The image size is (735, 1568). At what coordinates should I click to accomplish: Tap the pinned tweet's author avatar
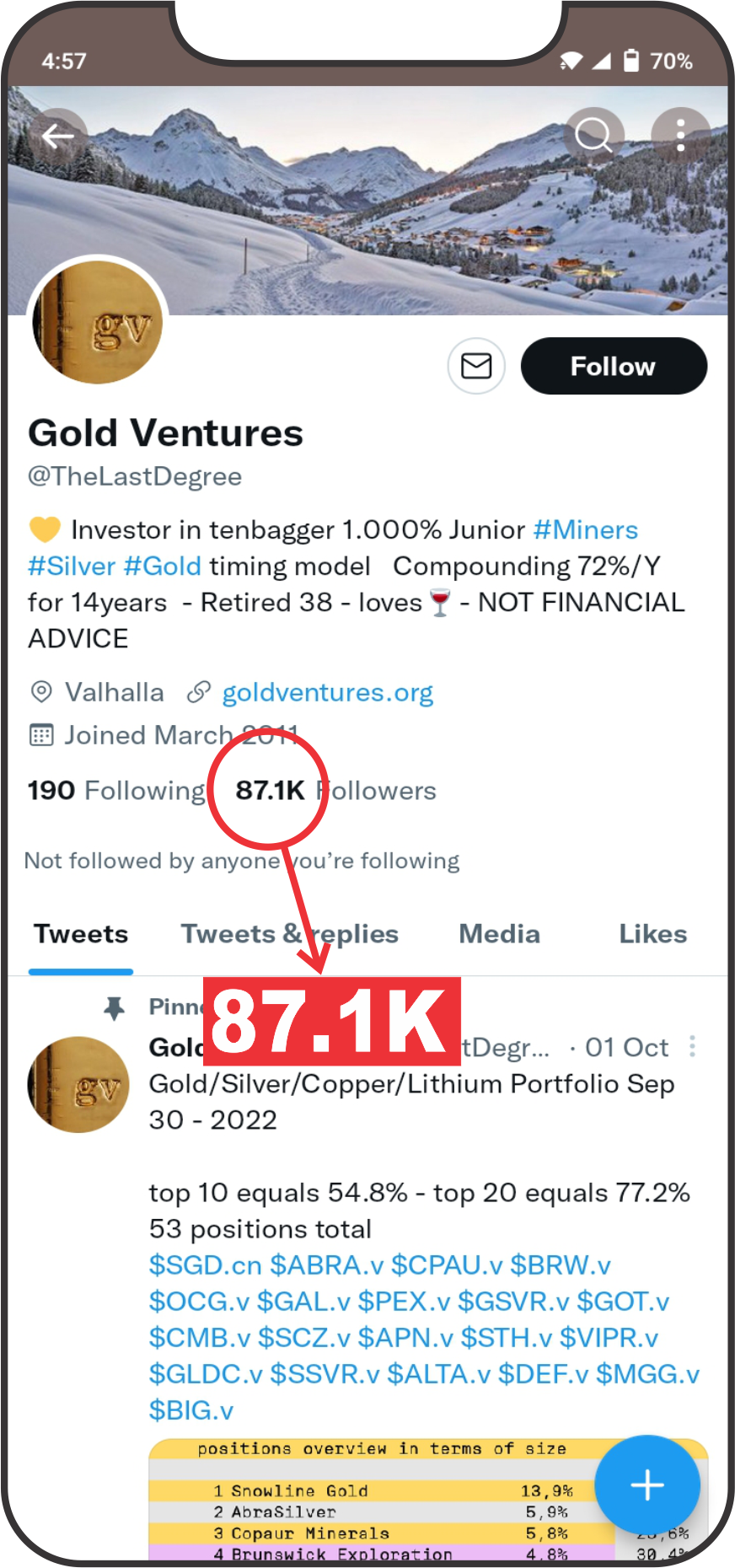[x=78, y=1084]
